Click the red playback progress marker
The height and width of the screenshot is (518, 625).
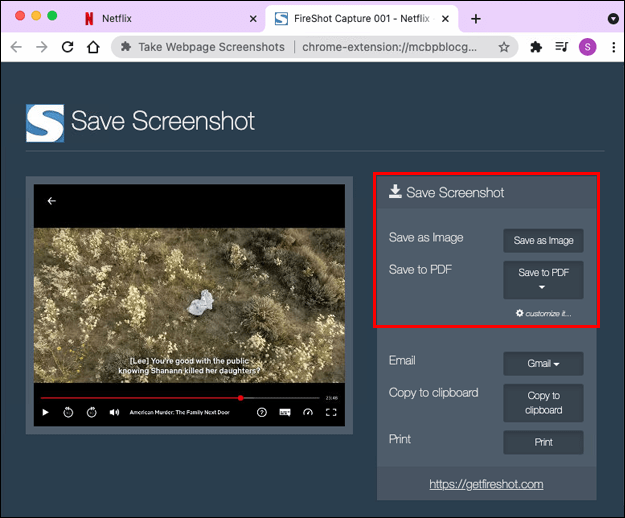(240, 398)
